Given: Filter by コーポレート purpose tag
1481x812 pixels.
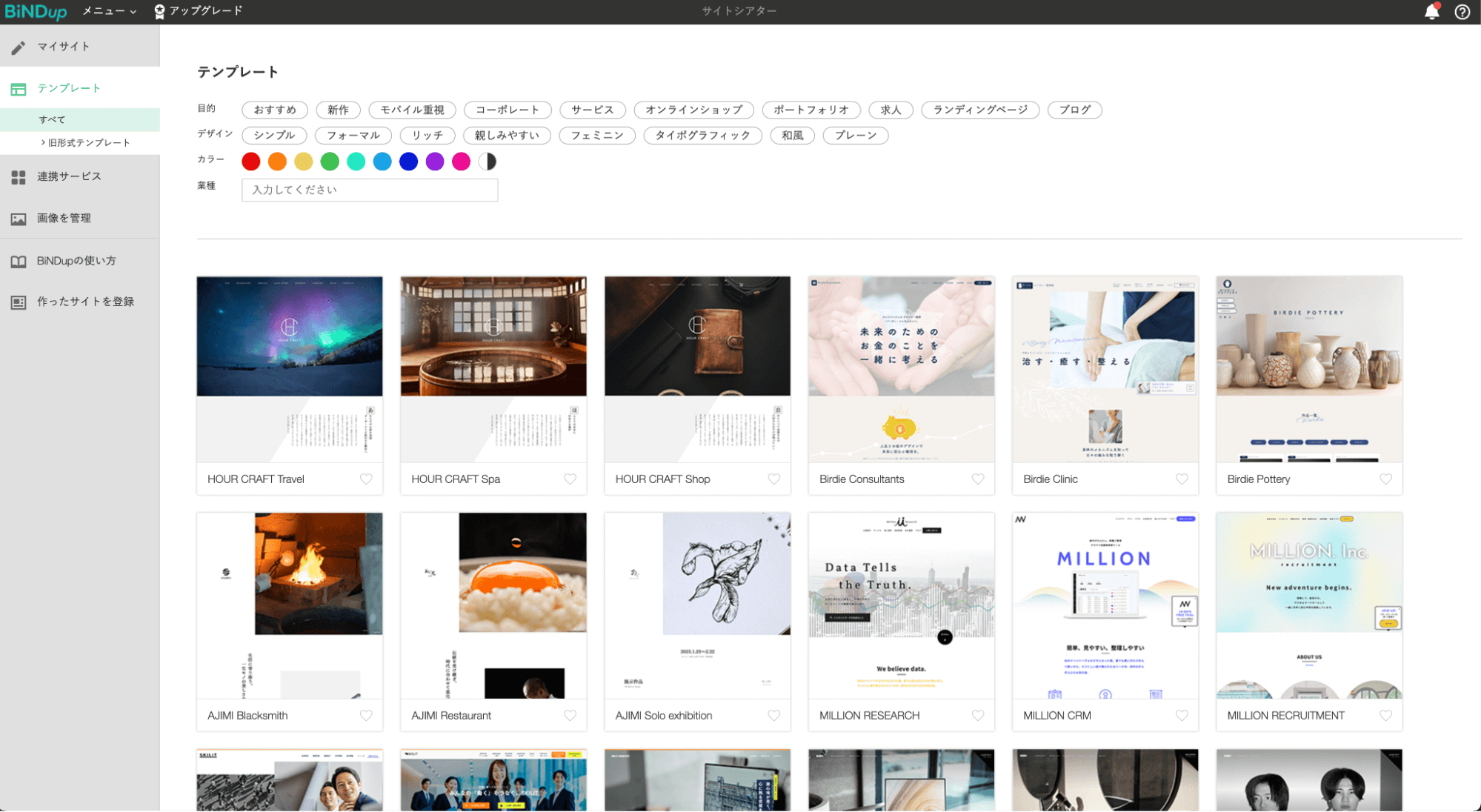Looking at the screenshot, I should point(507,110).
